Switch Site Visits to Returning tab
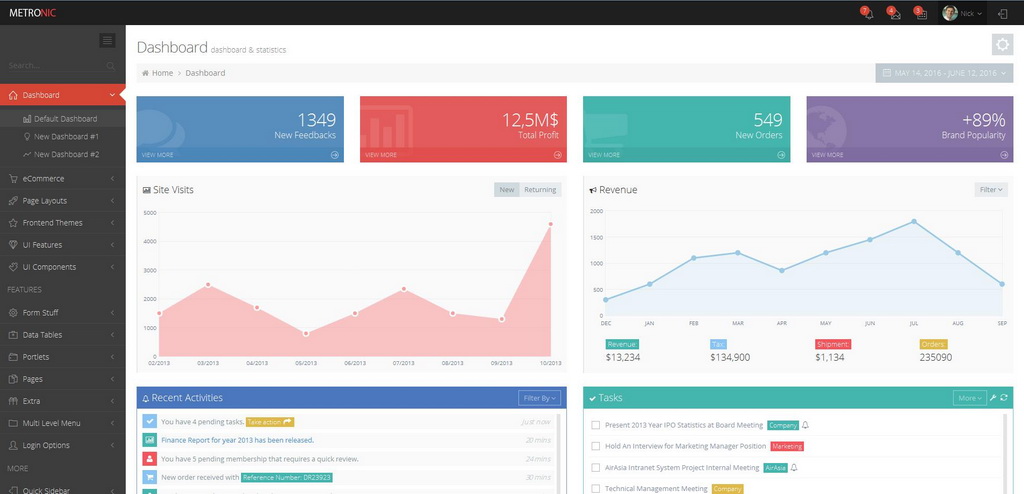Viewport: 1024px width, 494px height. coord(540,190)
